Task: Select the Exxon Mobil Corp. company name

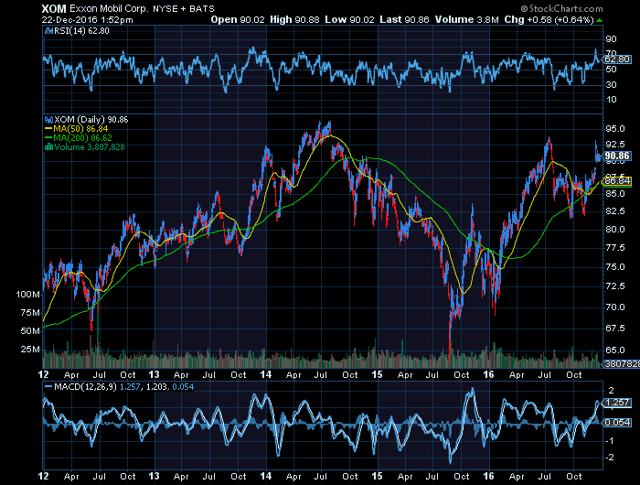Action: click(109, 9)
